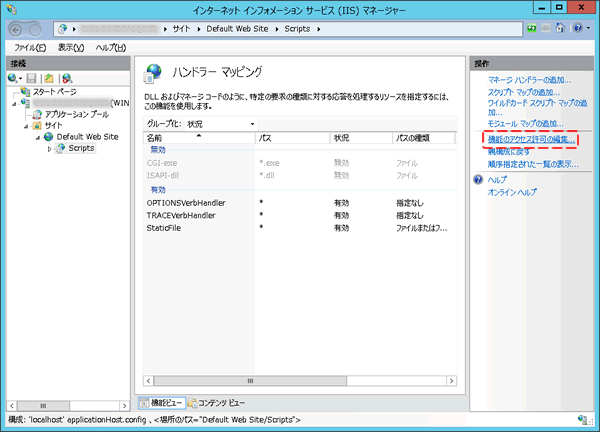This screenshot has width=600, height=432.
Task: Click モジュール マップの追加... link
Action: (525, 124)
